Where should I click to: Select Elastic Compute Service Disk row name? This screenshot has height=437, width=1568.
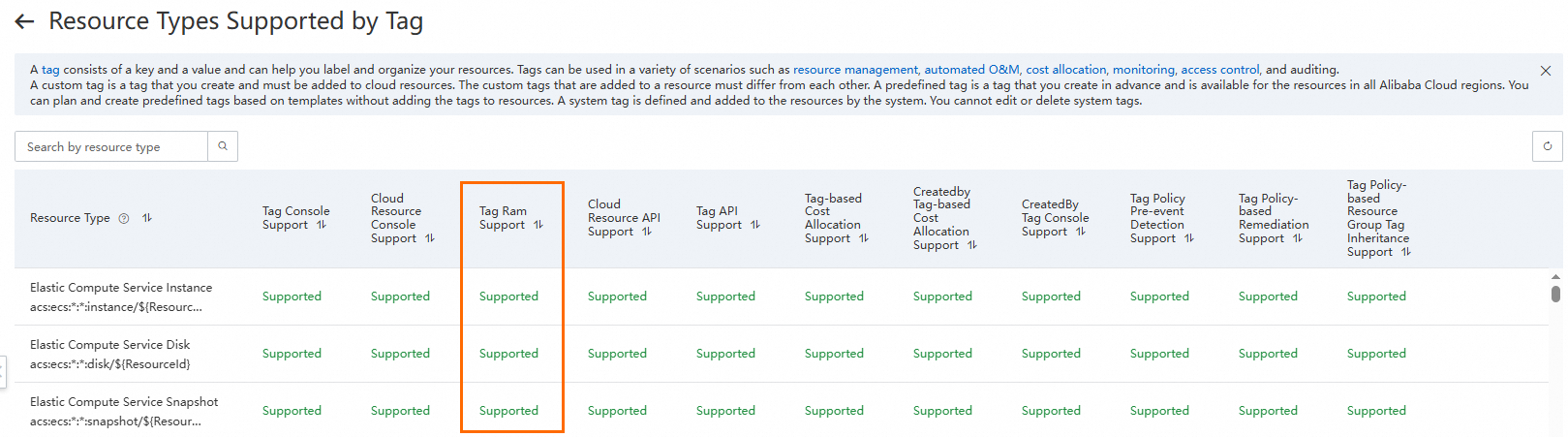[x=110, y=345]
